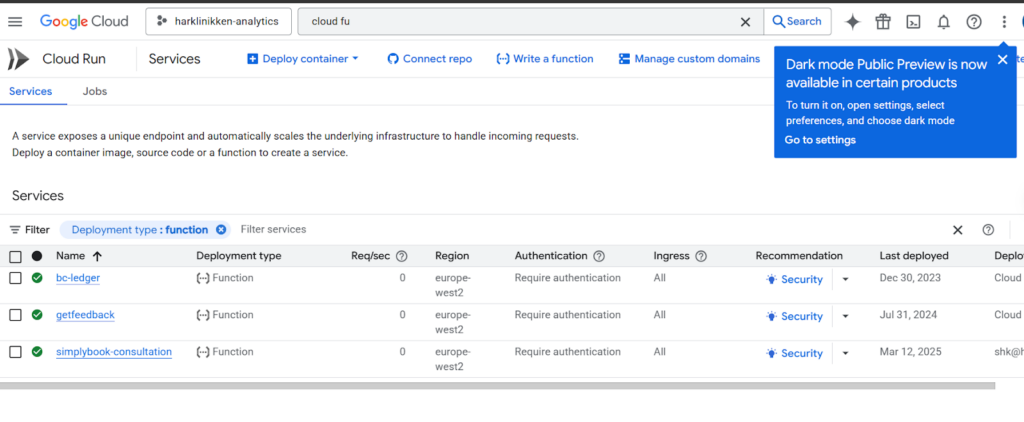
Task: Clear the search box text with X
Action: pos(745,22)
